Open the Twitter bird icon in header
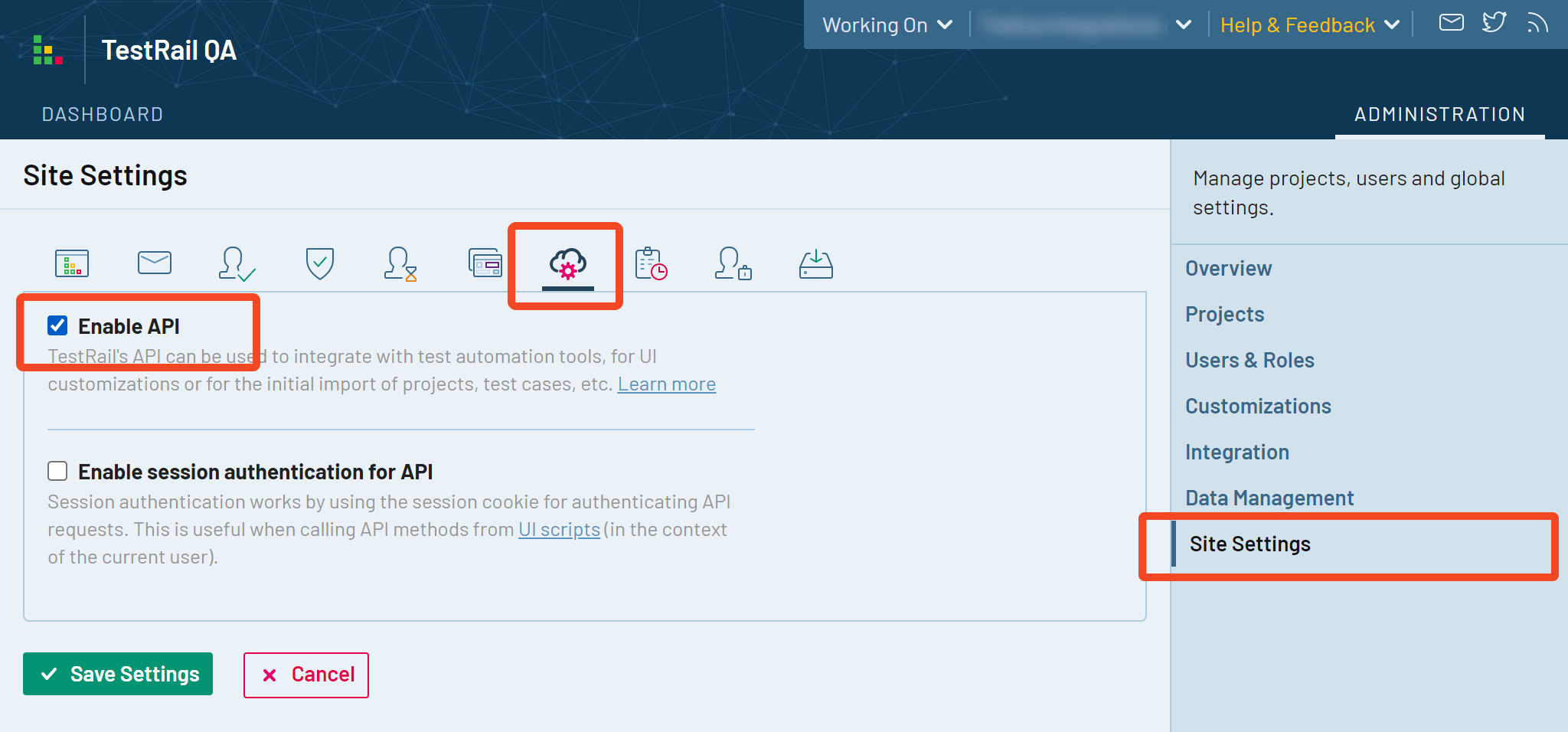 [1494, 22]
